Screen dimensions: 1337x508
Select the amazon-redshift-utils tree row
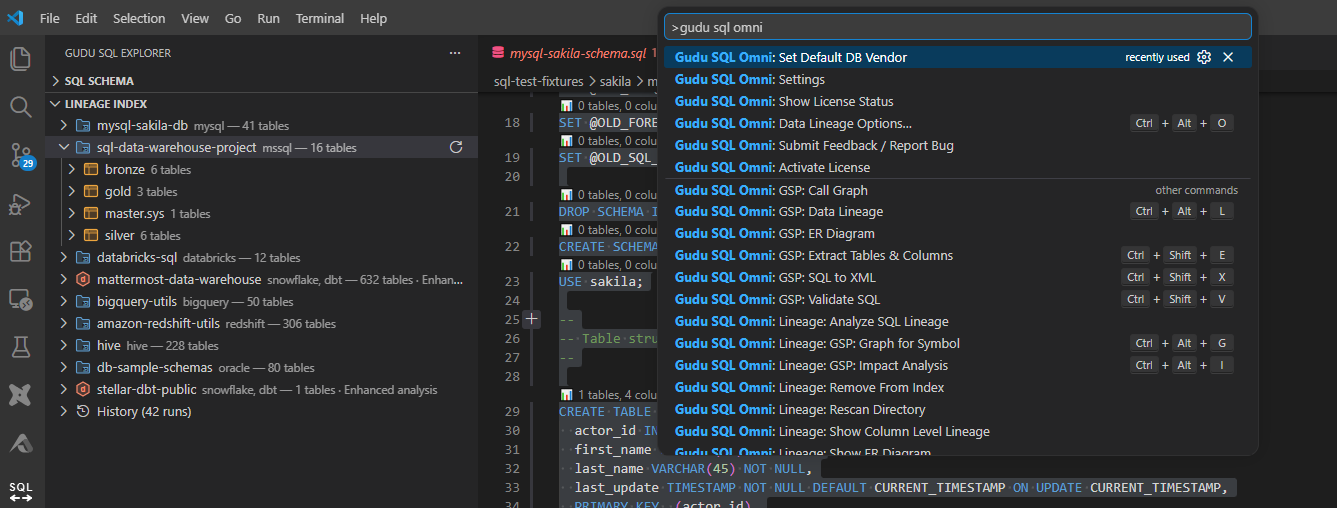[x=261, y=323]
